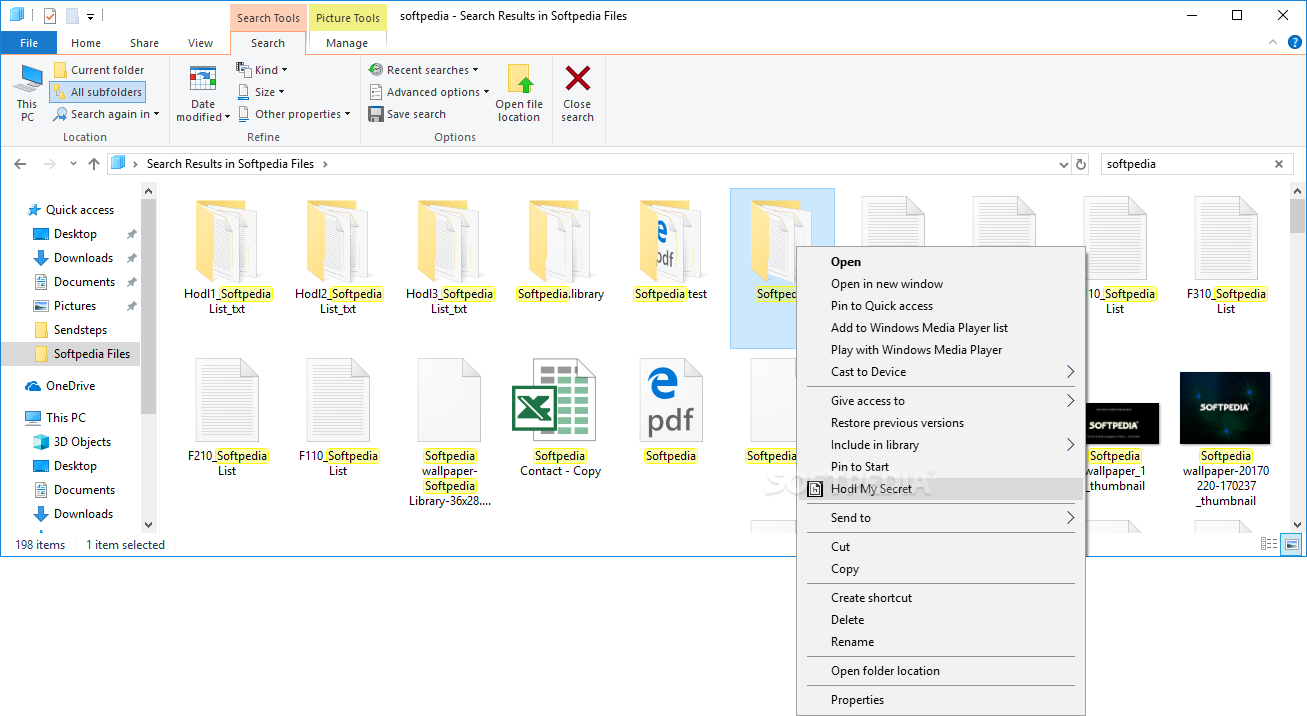Viewport: 1307px width, 716px height.
Task: Switch to details view layout icon
Action: tap(1269, 545)
